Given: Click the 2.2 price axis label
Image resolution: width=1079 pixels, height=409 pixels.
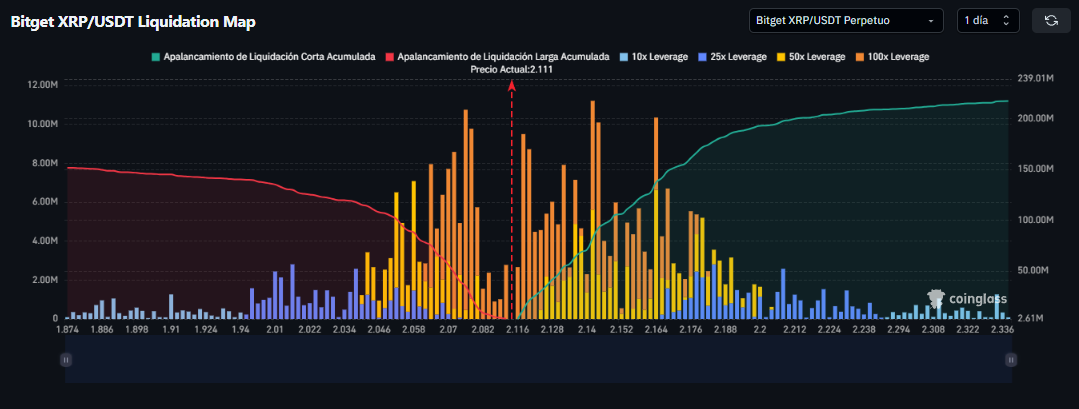Looking at the screenshot, I should 760,330.
